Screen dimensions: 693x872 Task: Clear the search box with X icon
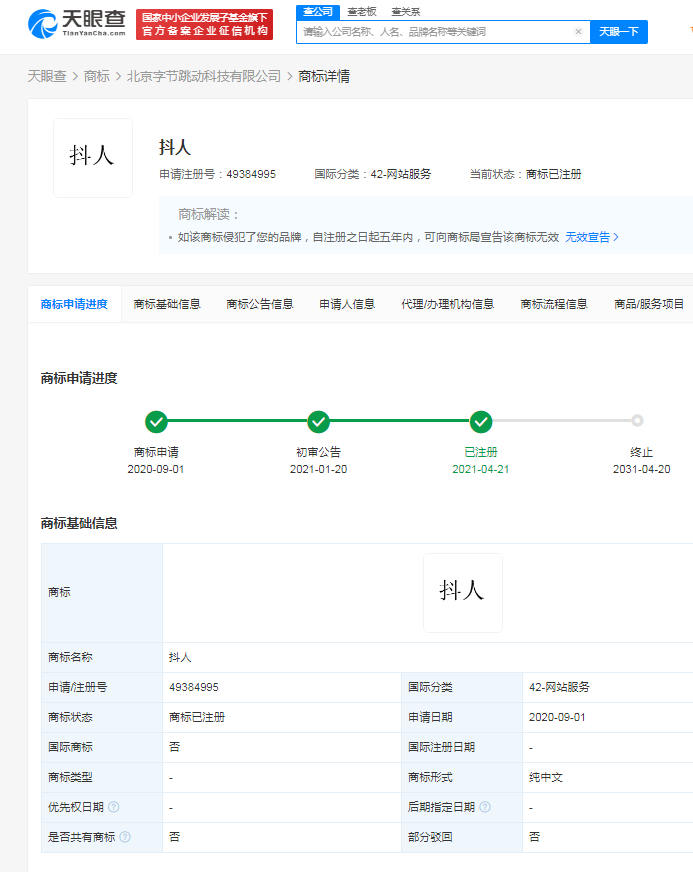click(x=578, y=32)
